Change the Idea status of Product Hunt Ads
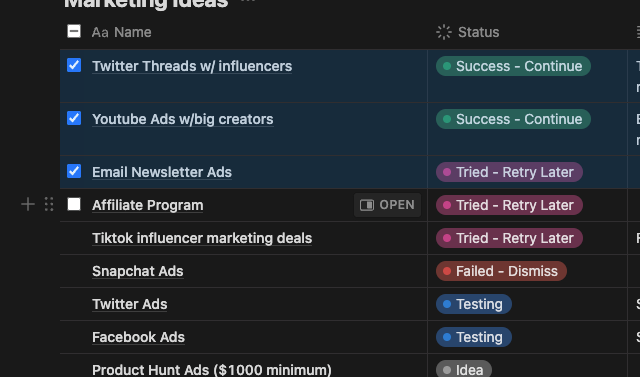Screen dimensions: 640x377 464,369
